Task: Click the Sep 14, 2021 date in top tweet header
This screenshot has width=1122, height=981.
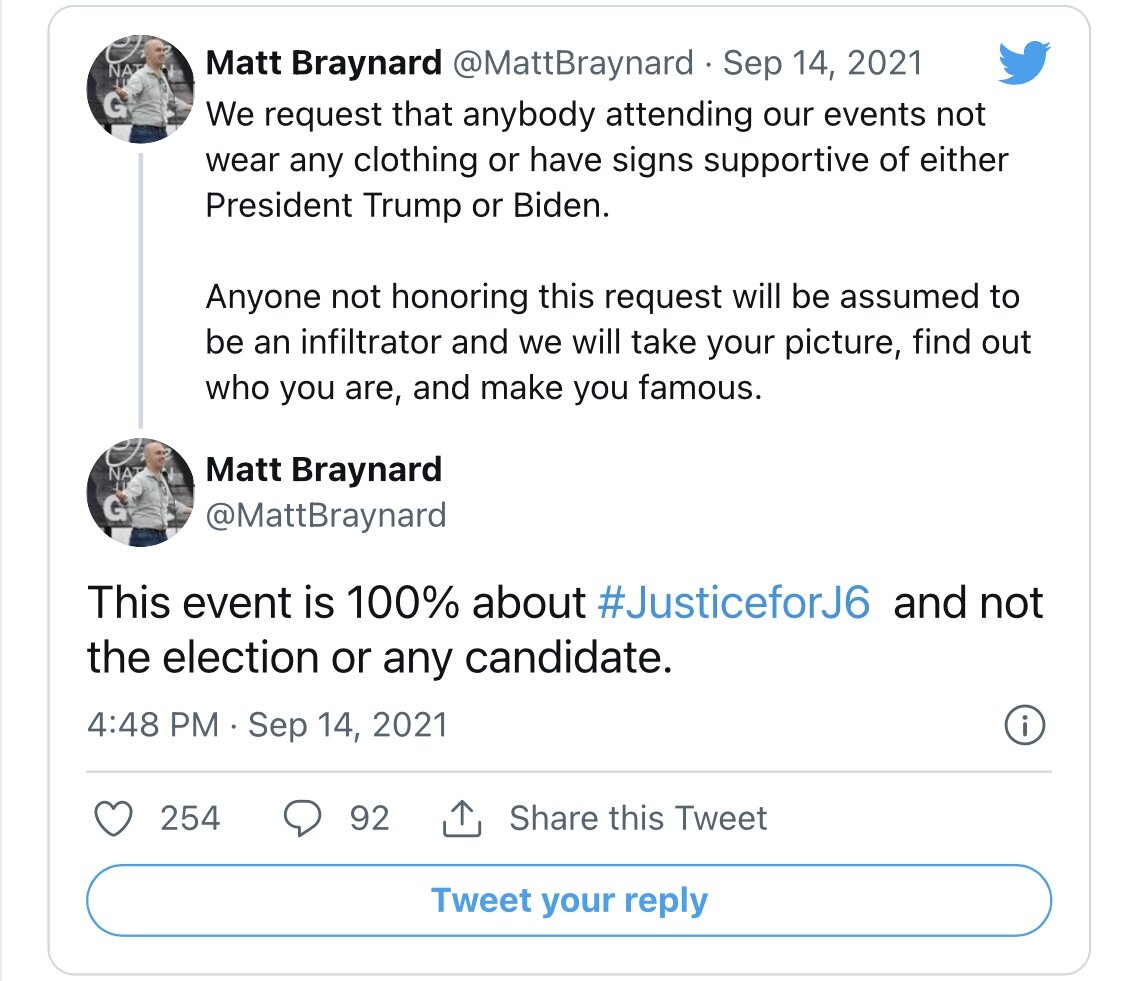Action: pyautogui.click(x=822, y=64)
